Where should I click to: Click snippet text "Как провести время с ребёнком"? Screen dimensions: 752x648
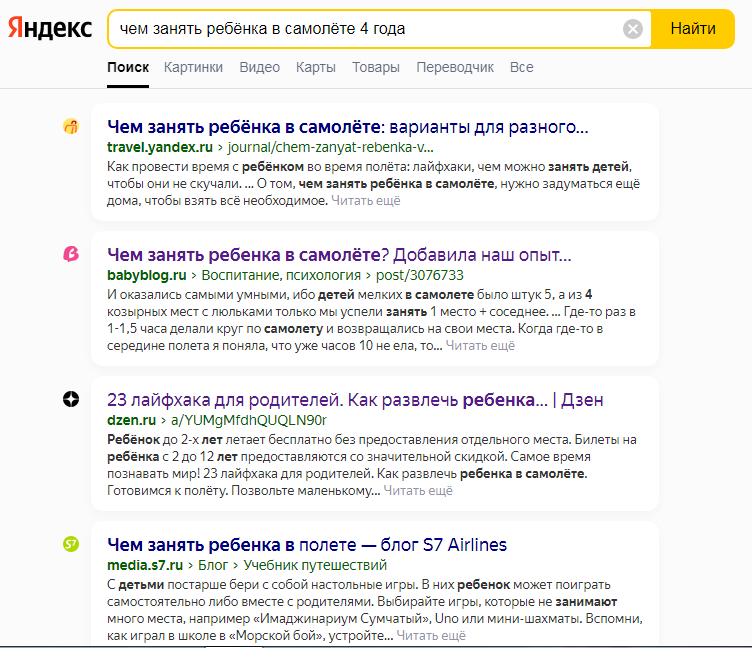[205, 167]
